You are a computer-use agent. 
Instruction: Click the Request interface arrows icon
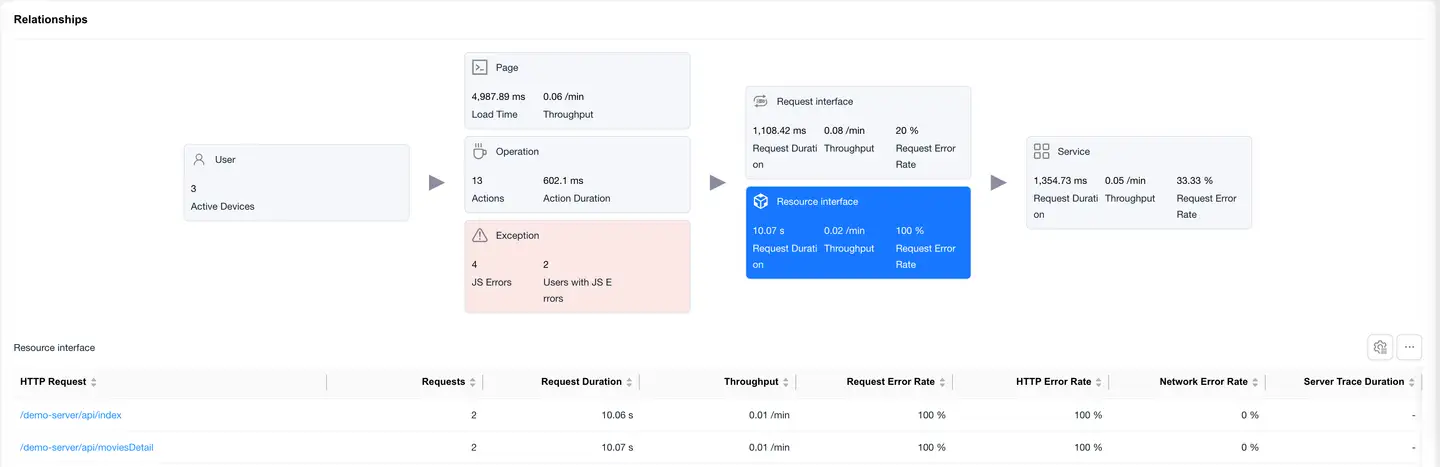click(760, 101)
